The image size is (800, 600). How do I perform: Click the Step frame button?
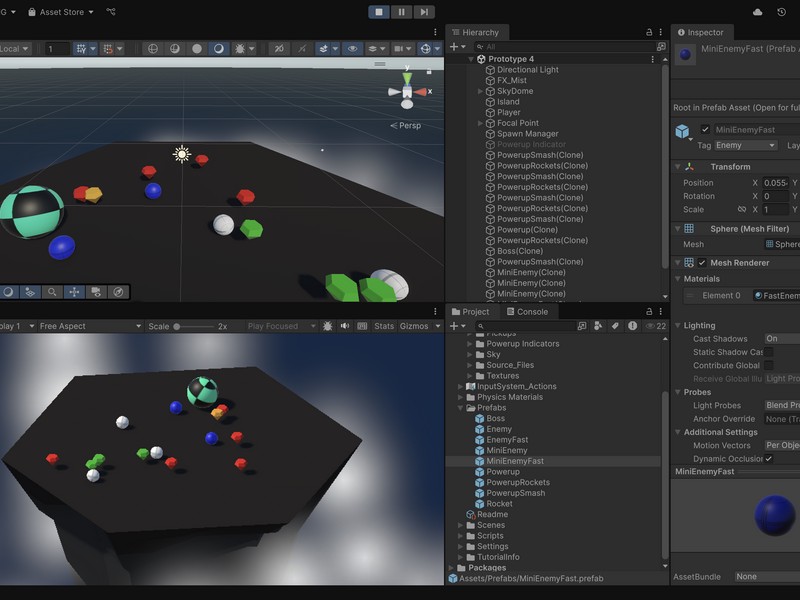pos(425,12)
